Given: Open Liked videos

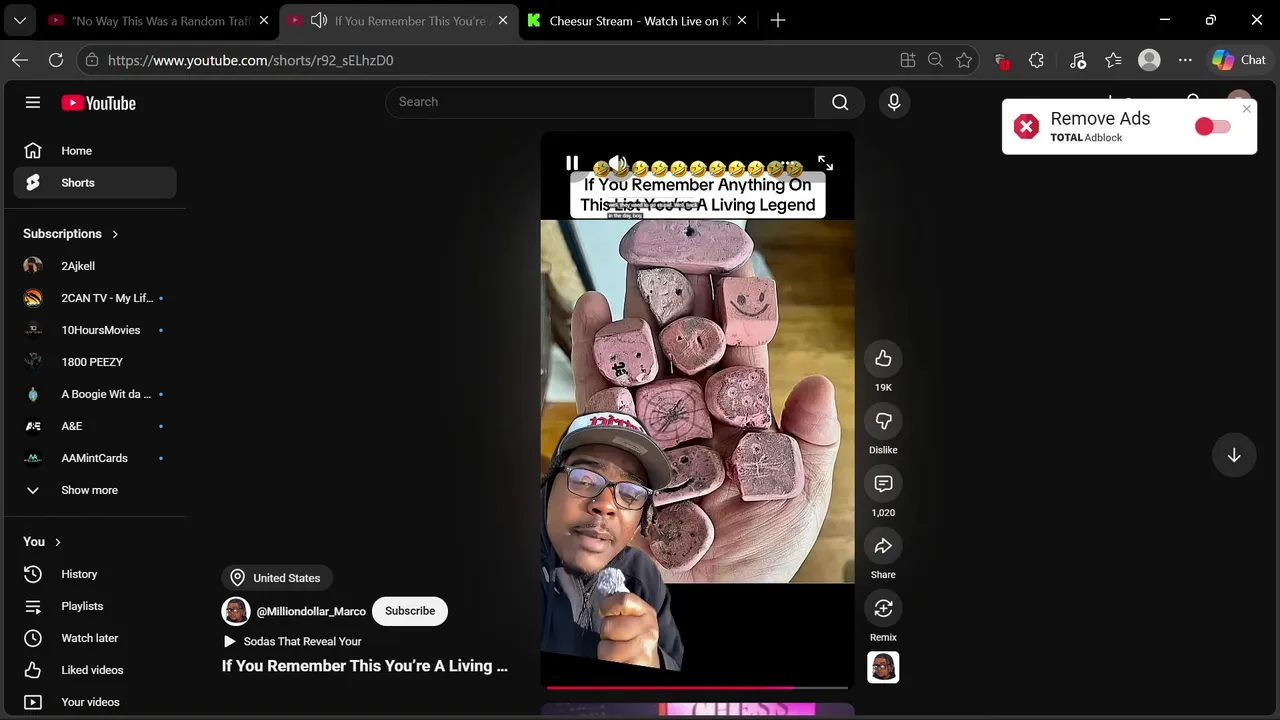Looking at the screenshot, I should click(95, 670).
